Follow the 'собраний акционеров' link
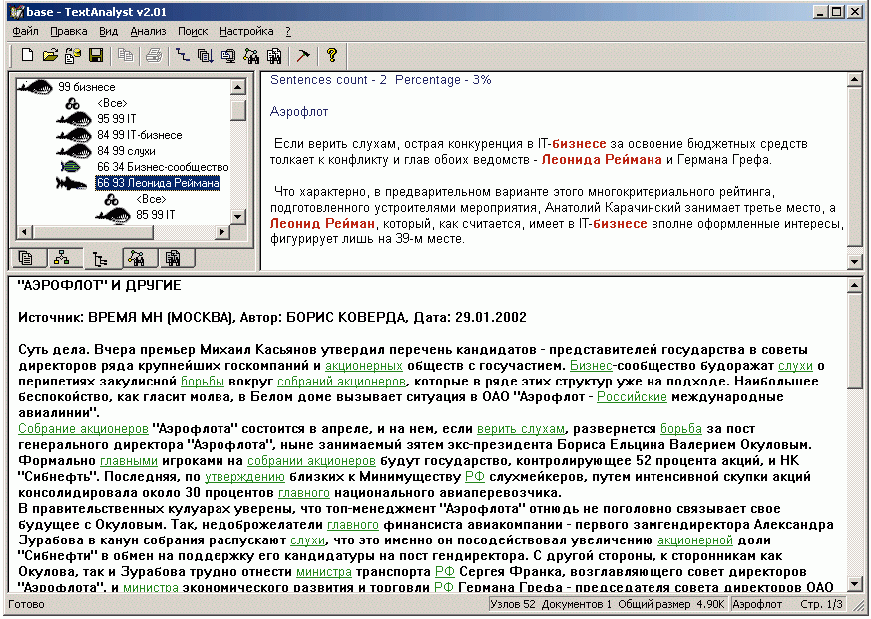Viewport: 871px width, 619px height. pos(341,381)
